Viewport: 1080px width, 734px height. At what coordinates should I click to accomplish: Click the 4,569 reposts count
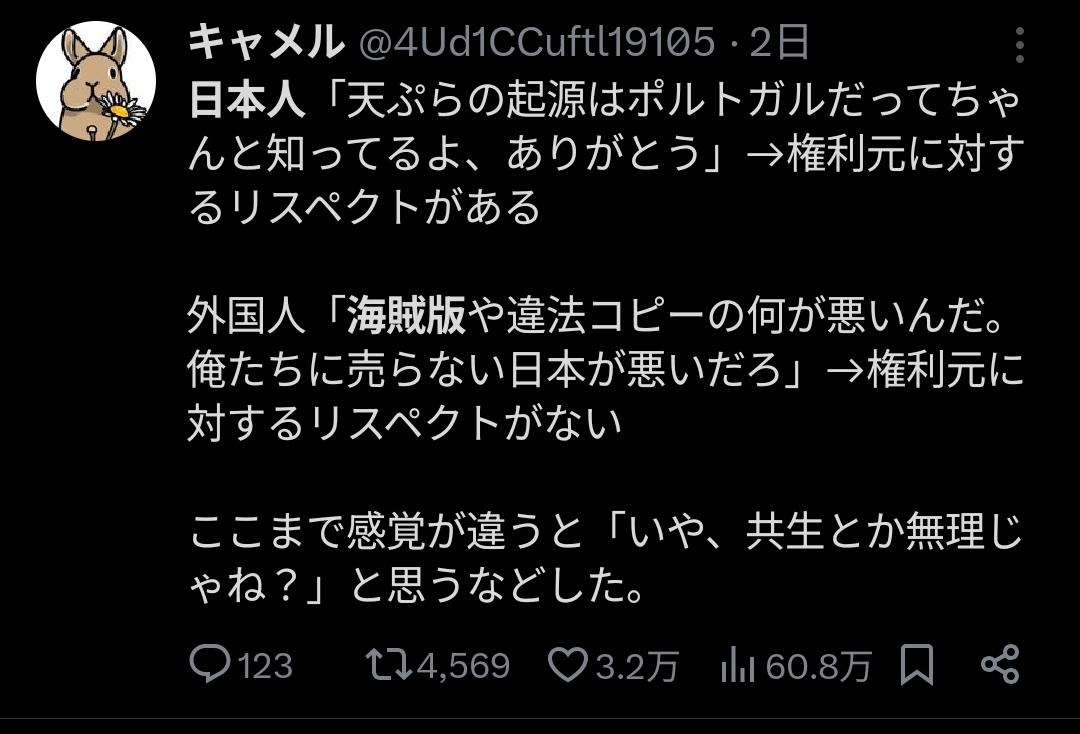point(464,666)
